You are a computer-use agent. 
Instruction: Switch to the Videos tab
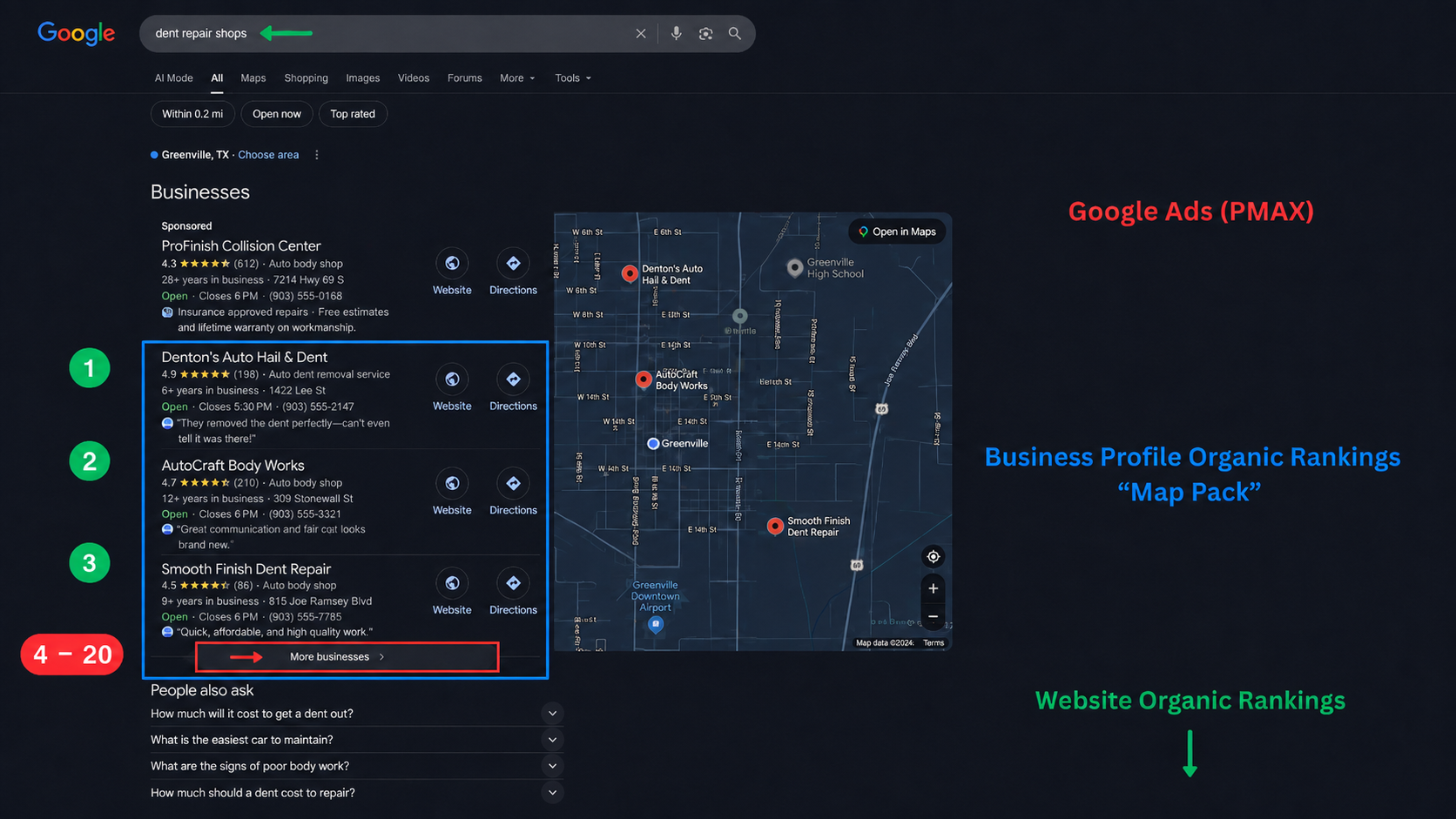point(414,78)
